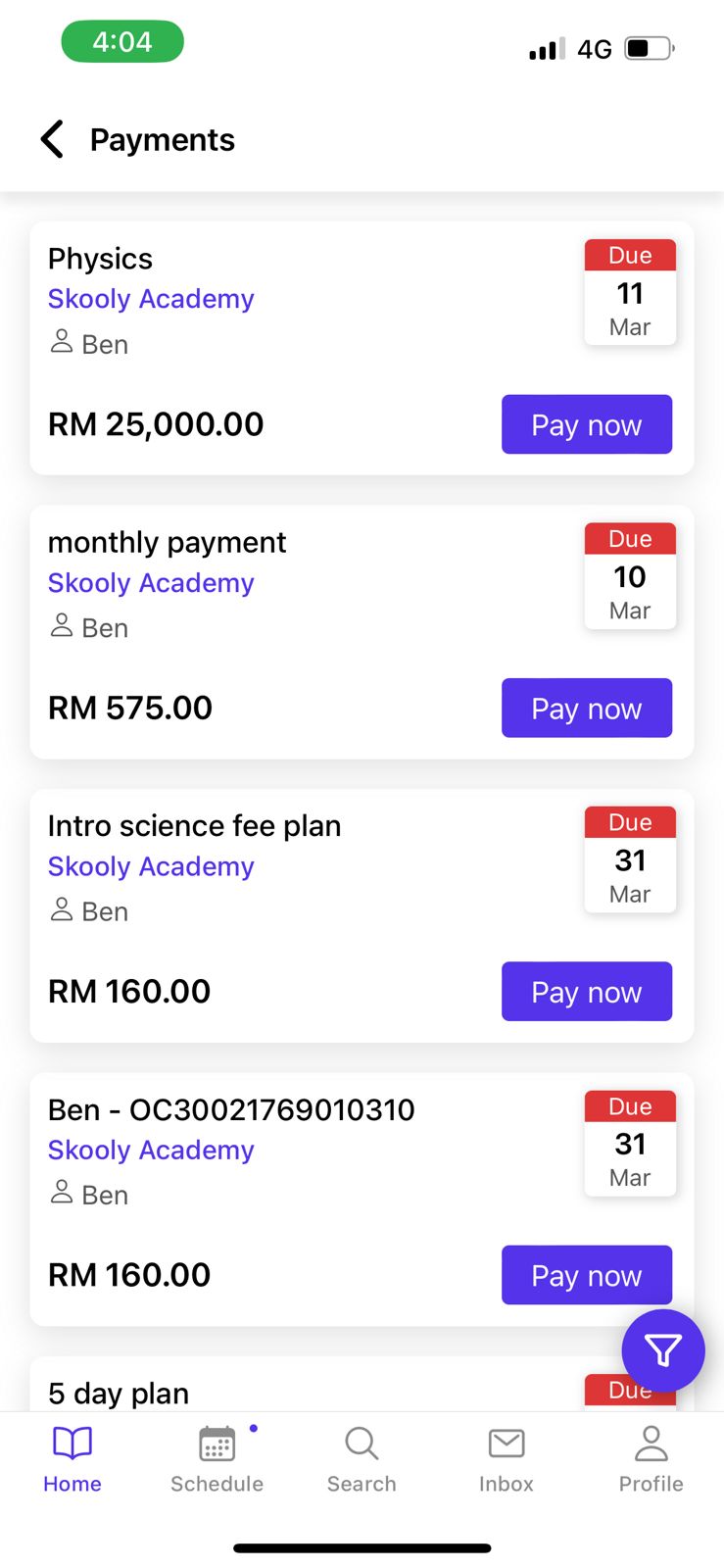Select the Due 11 Mar date badge

(x=630, y=292)
